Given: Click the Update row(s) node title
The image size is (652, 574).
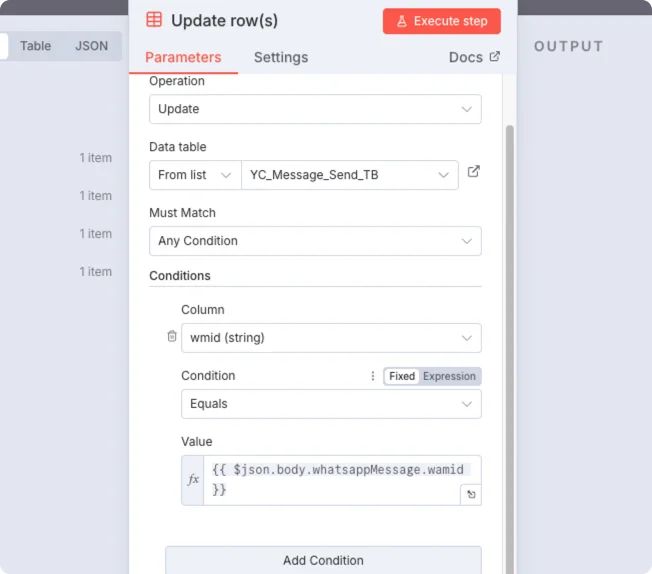Looking at the screenshot, I should (x=225, y=20).
